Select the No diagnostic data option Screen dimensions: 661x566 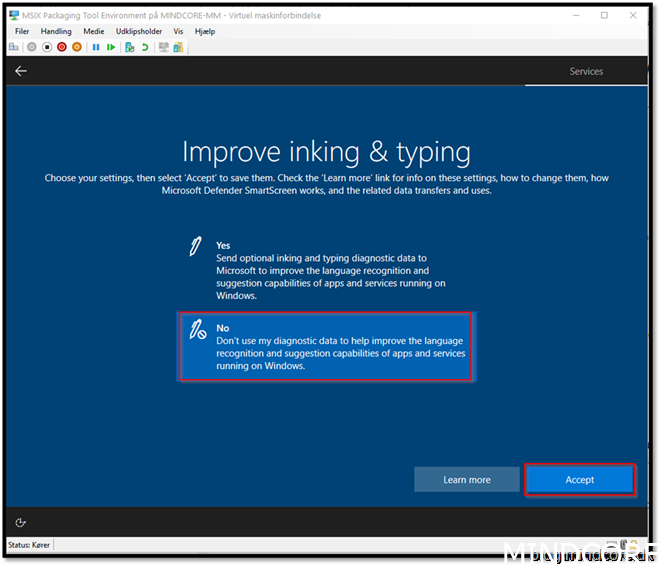[x=326, y=346]
